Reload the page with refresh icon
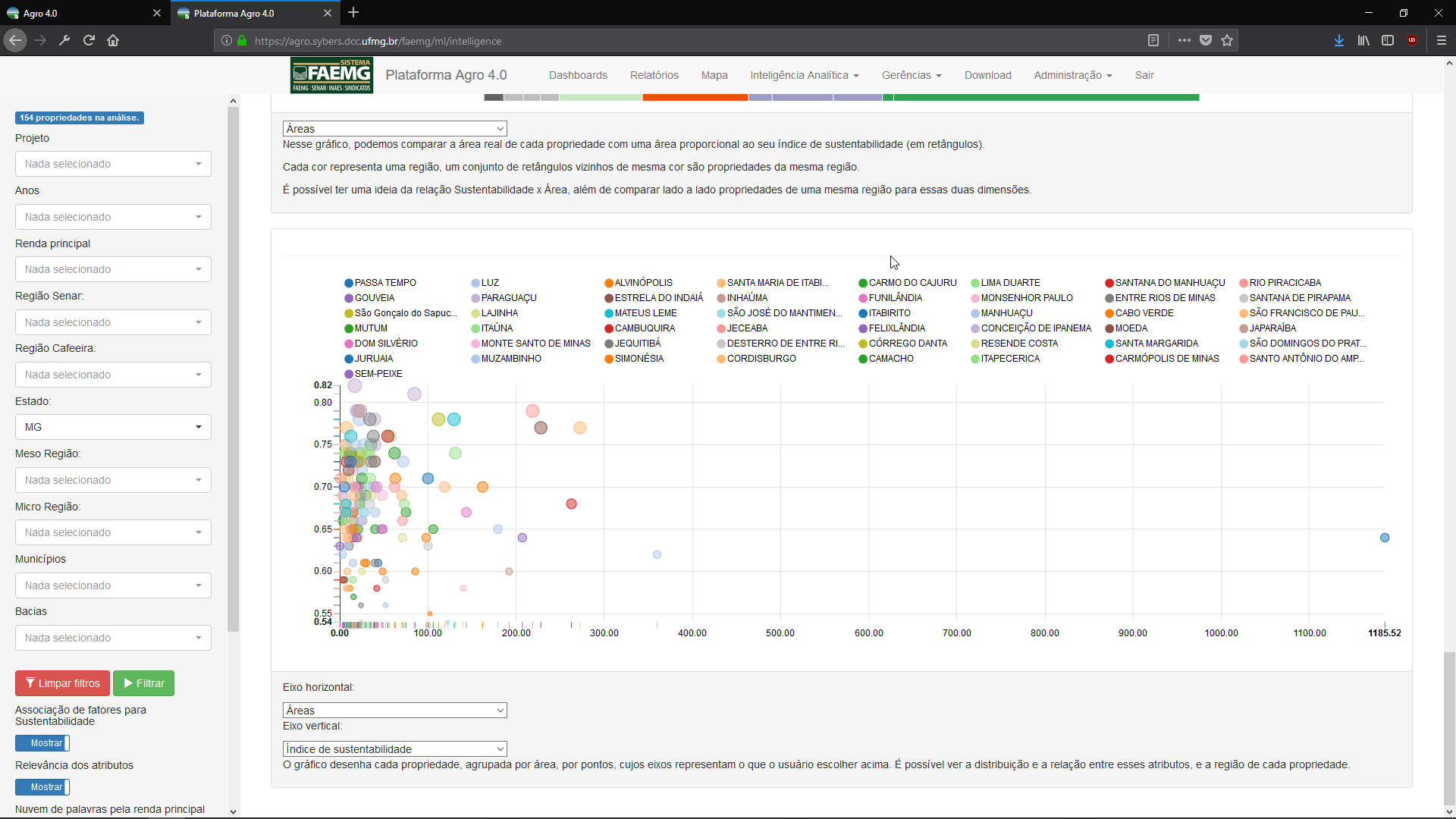This screenshot has width=1456, height=819. pos(89,41)
